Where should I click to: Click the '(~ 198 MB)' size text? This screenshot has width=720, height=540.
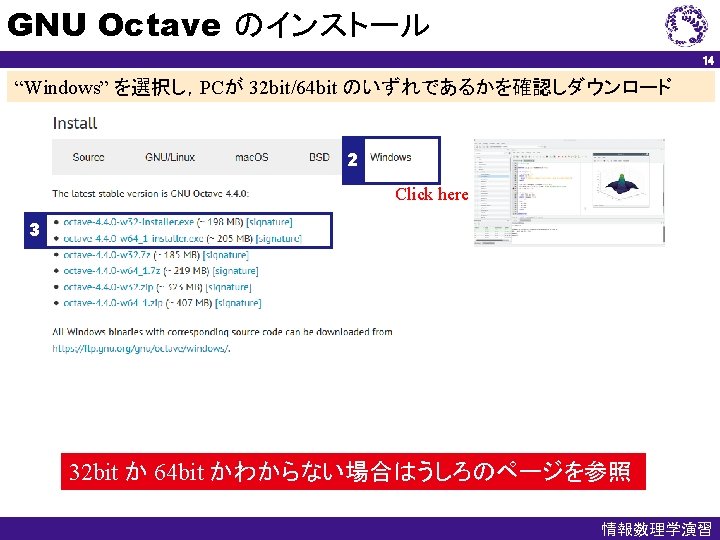pos(220,222)
